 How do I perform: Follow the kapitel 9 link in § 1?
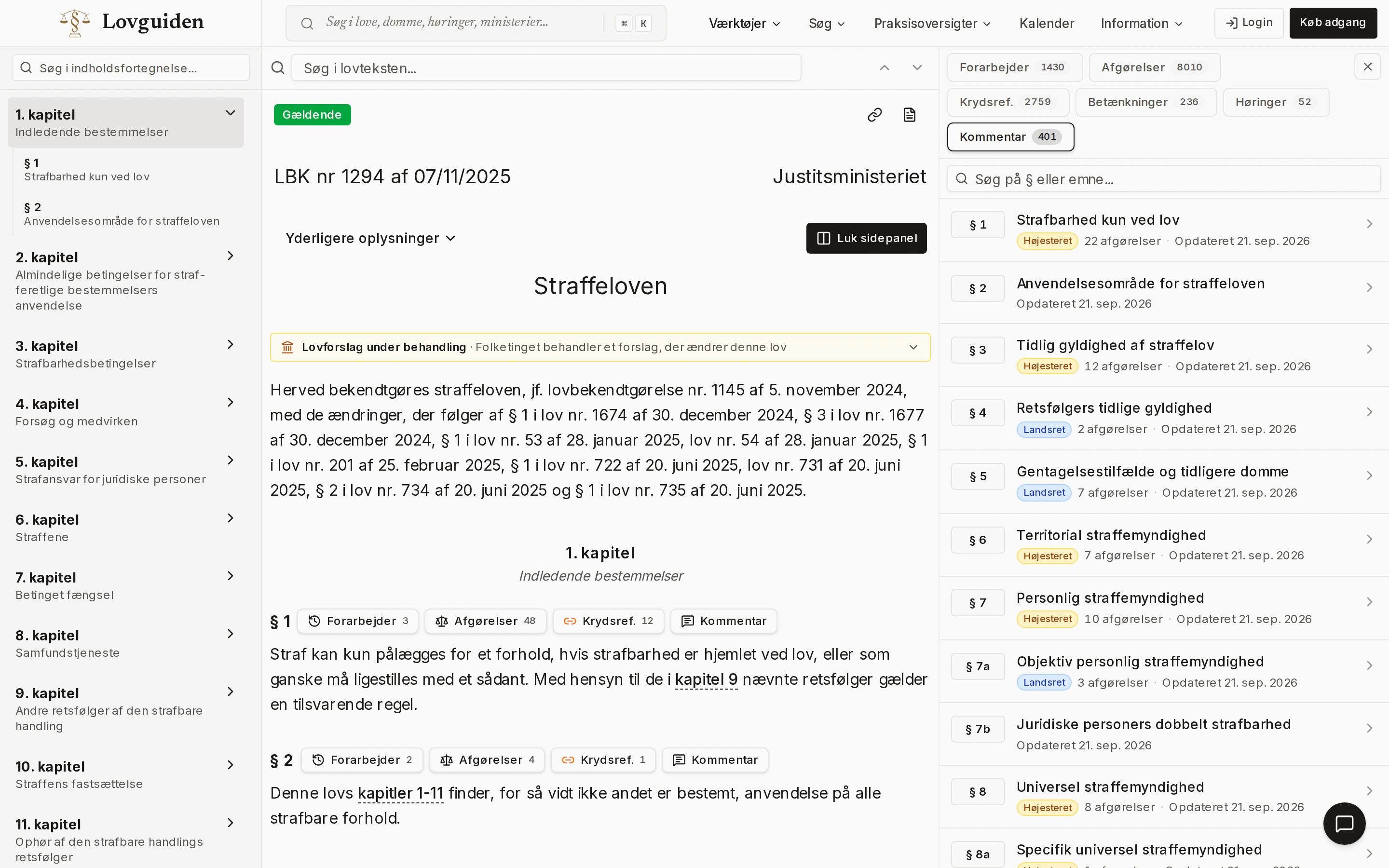click(x=707, y=680)
